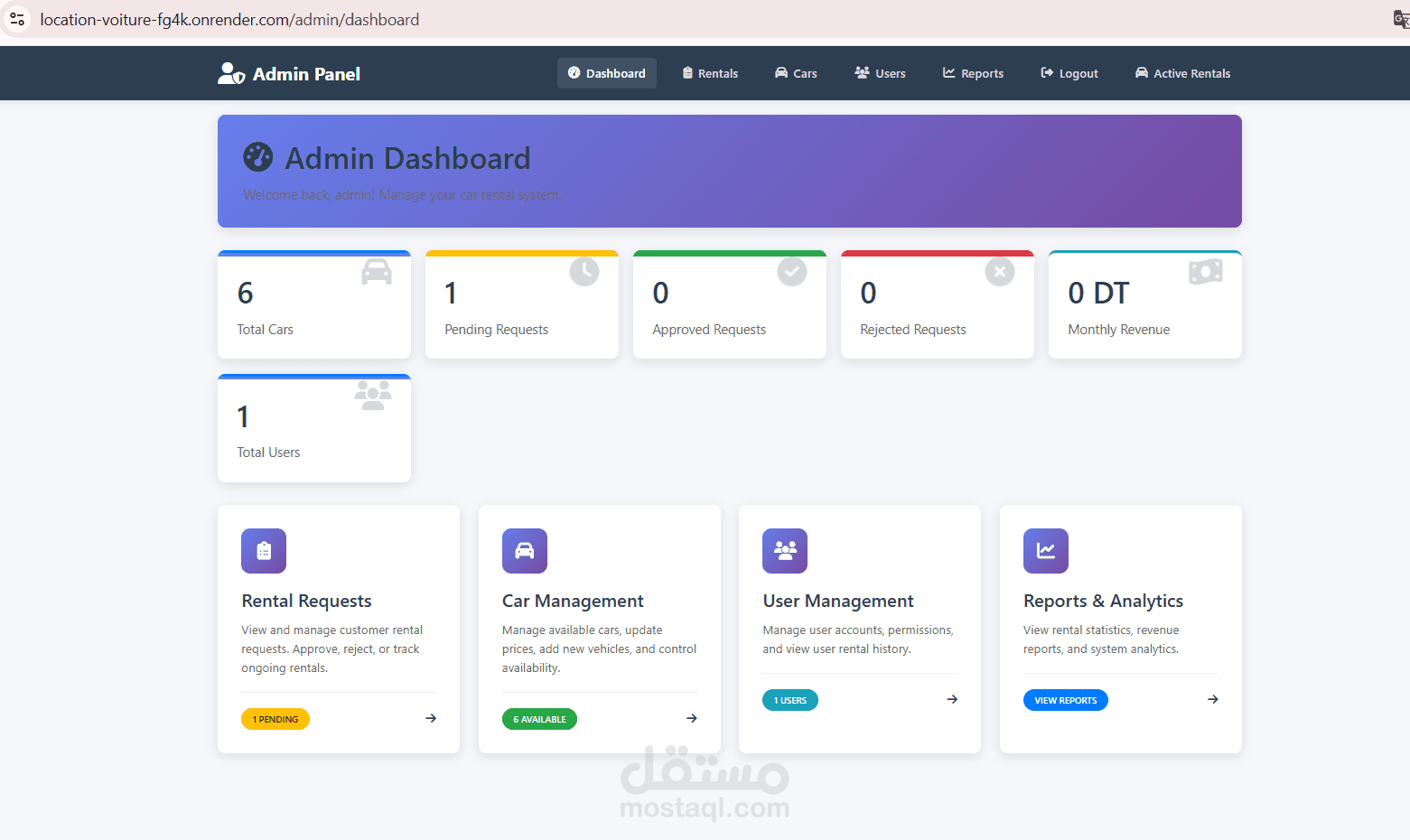Click the green 6 Available badge

[539, 719]
